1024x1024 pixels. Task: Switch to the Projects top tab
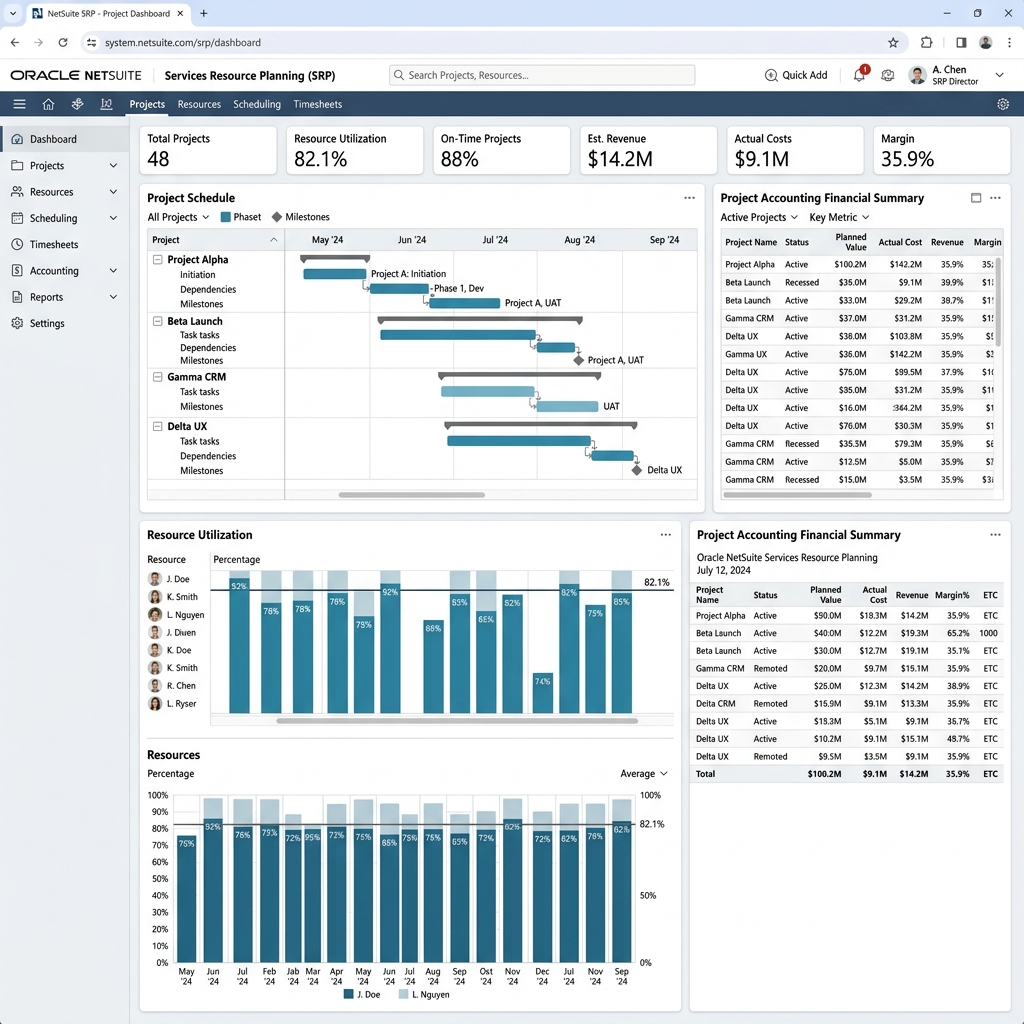click(x=147, y=104)
